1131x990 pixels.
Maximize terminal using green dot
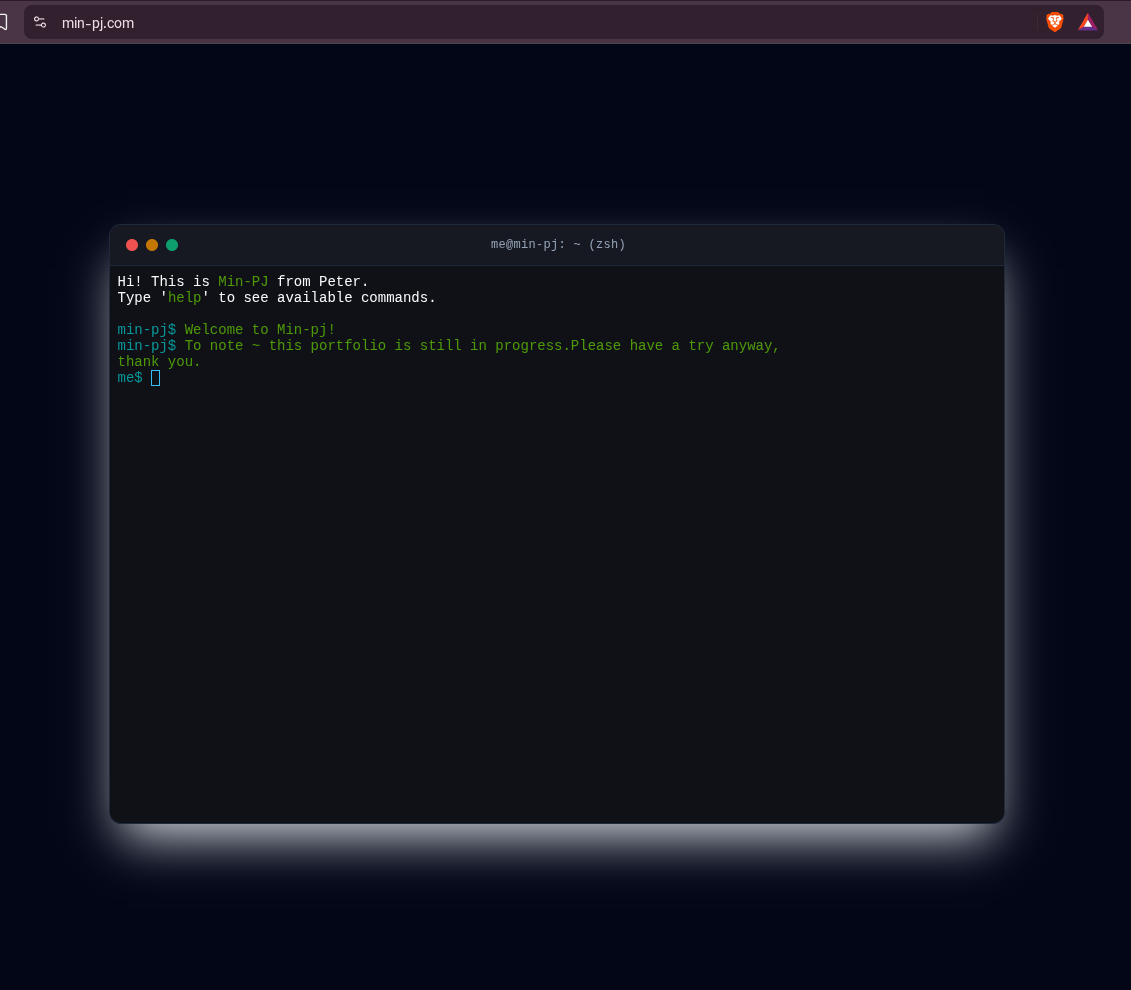coord(172,245)
